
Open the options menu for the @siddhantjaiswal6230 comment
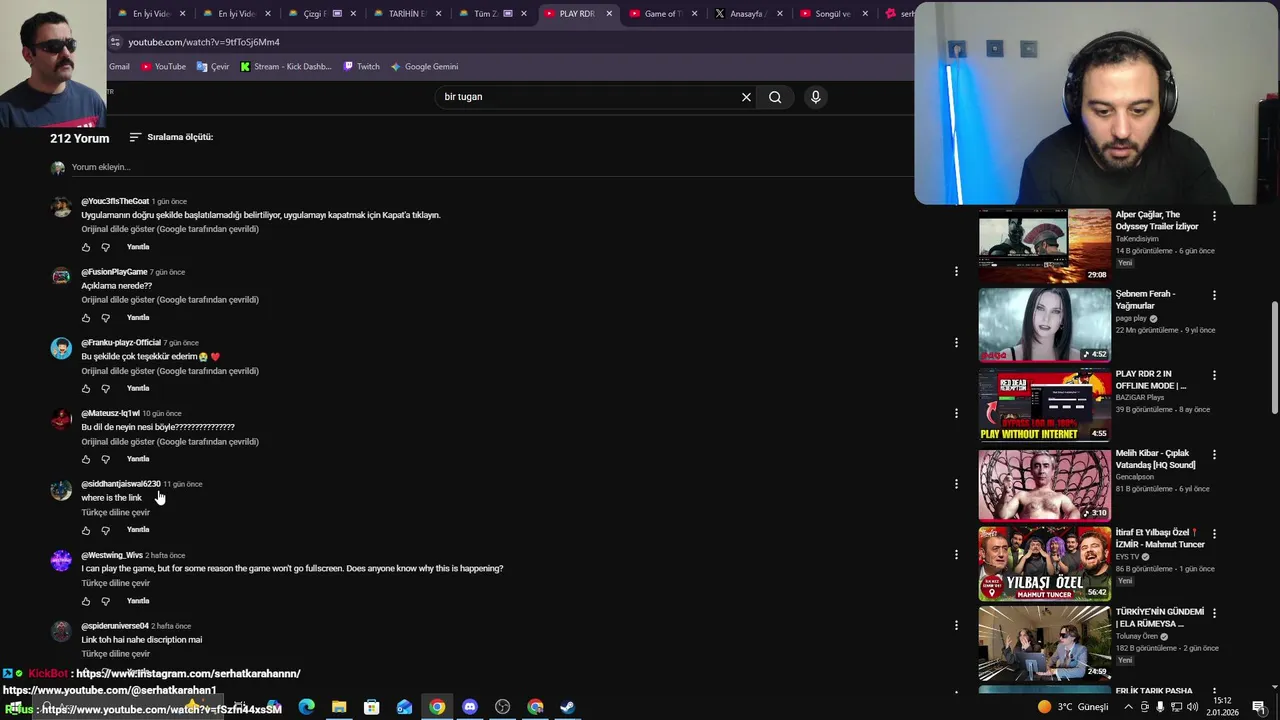click(x=956, y=484)
